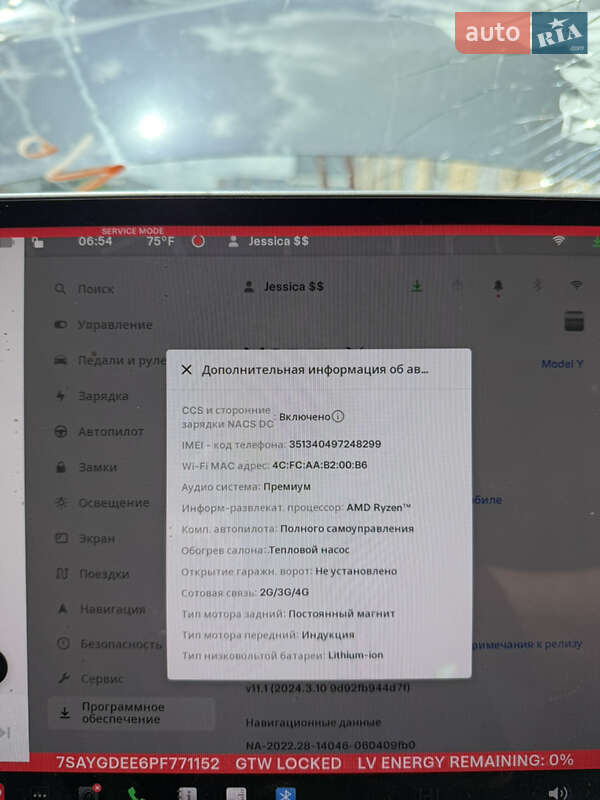Viewport: 600px width, 800px height.
Task: Tap the notification bell icon
Action: click(x=498, y=287)
